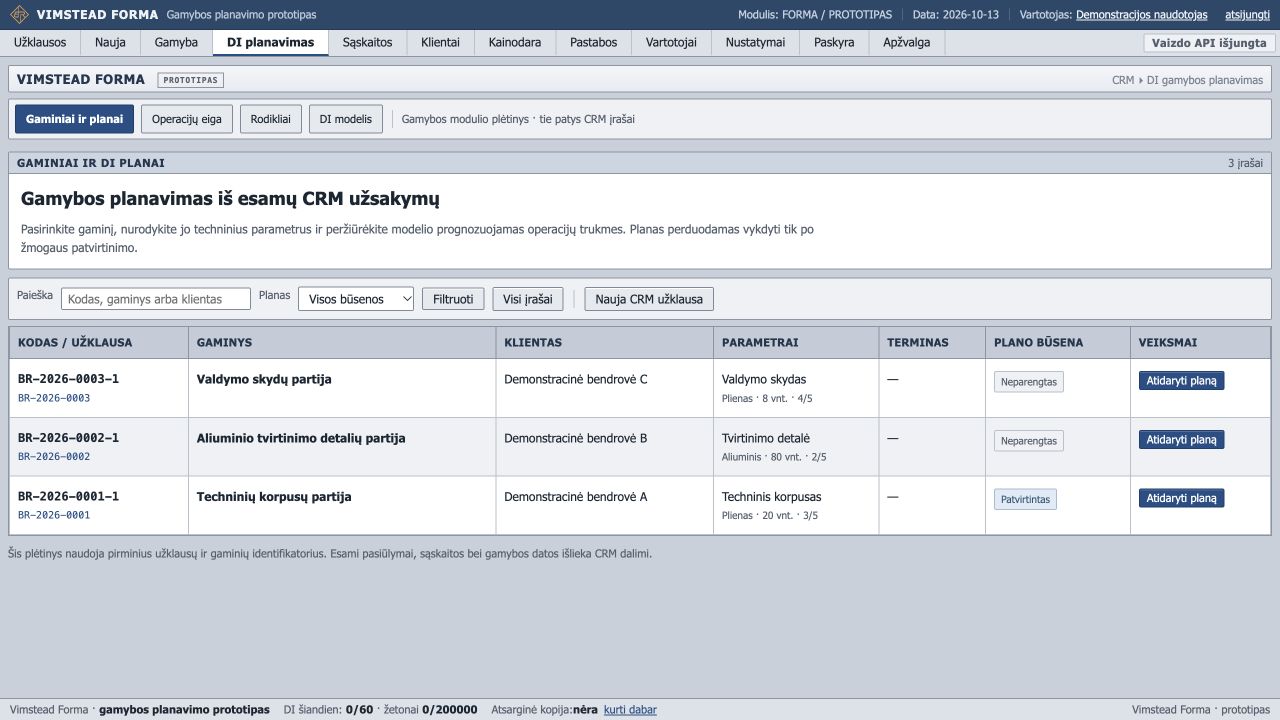Open the DI modelis view
This screenshot has width=1280, height=720.
click(345, 119)
